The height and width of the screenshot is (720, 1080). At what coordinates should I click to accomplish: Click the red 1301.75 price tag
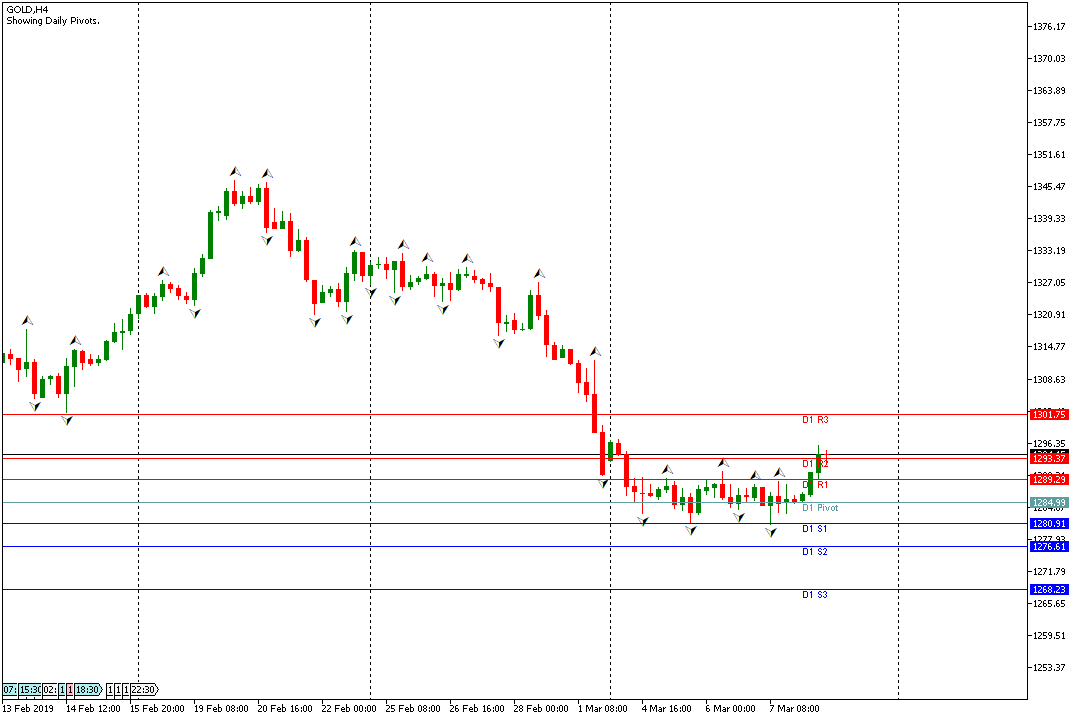(1049, 414)
